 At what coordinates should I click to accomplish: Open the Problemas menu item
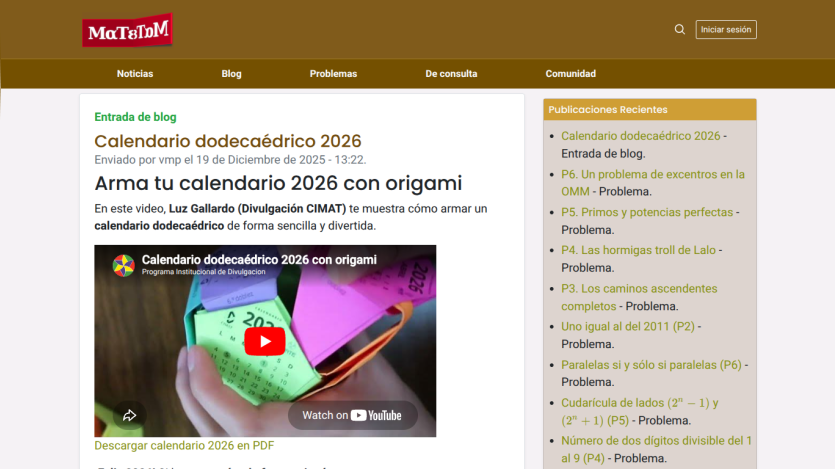pos(333,73)
